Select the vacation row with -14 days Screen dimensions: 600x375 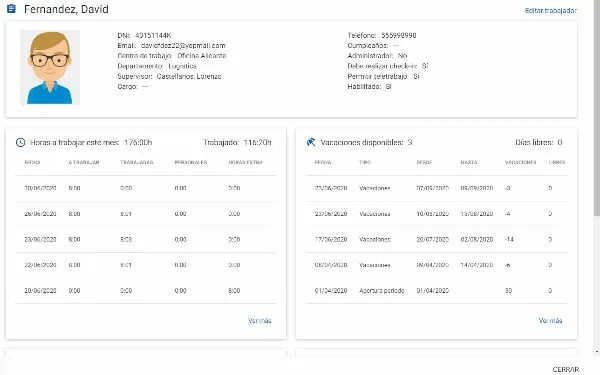[437, 240]
